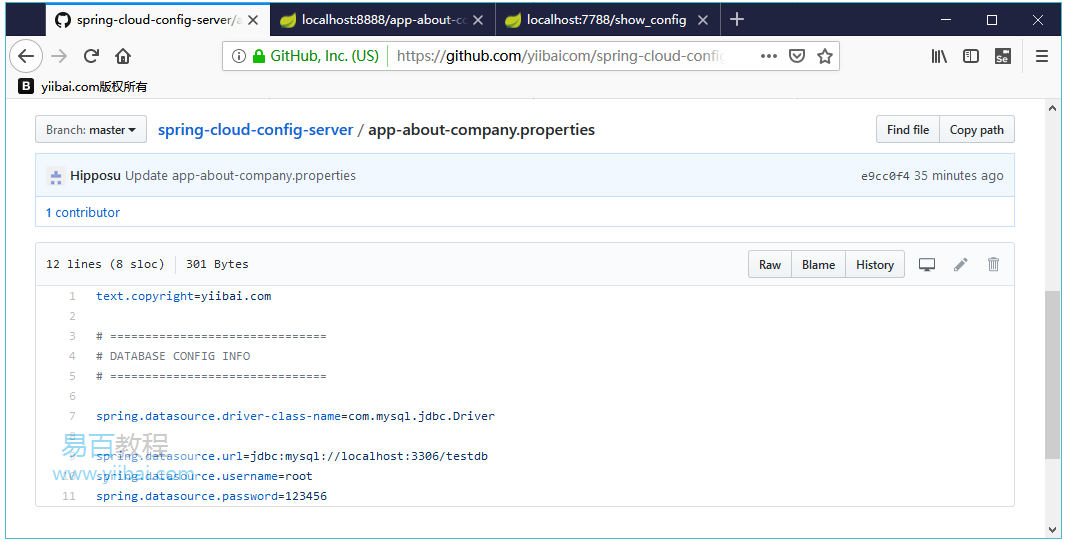This screenshot has width=1067, height=542.
Task: Go to the browser home page
Action: click(123, 56)
